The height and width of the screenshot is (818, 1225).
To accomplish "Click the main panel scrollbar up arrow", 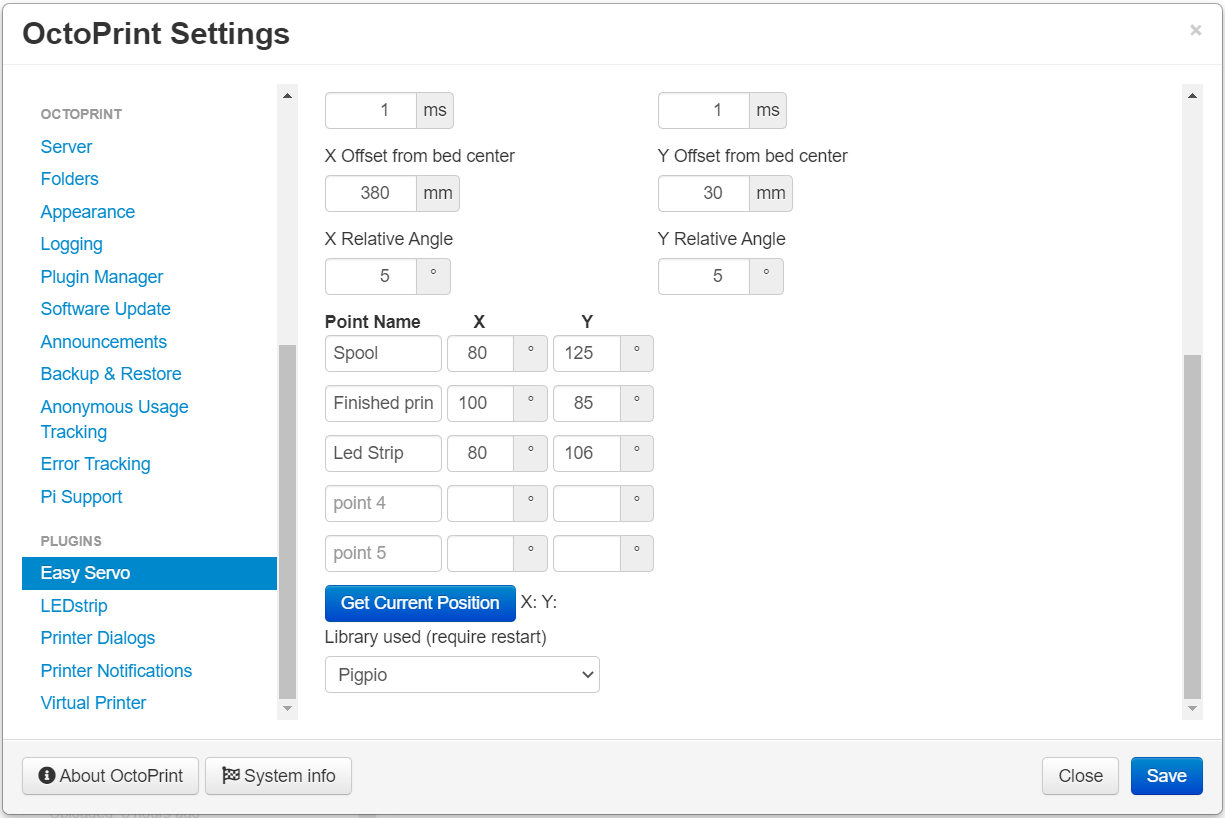I will [1192, 95].
